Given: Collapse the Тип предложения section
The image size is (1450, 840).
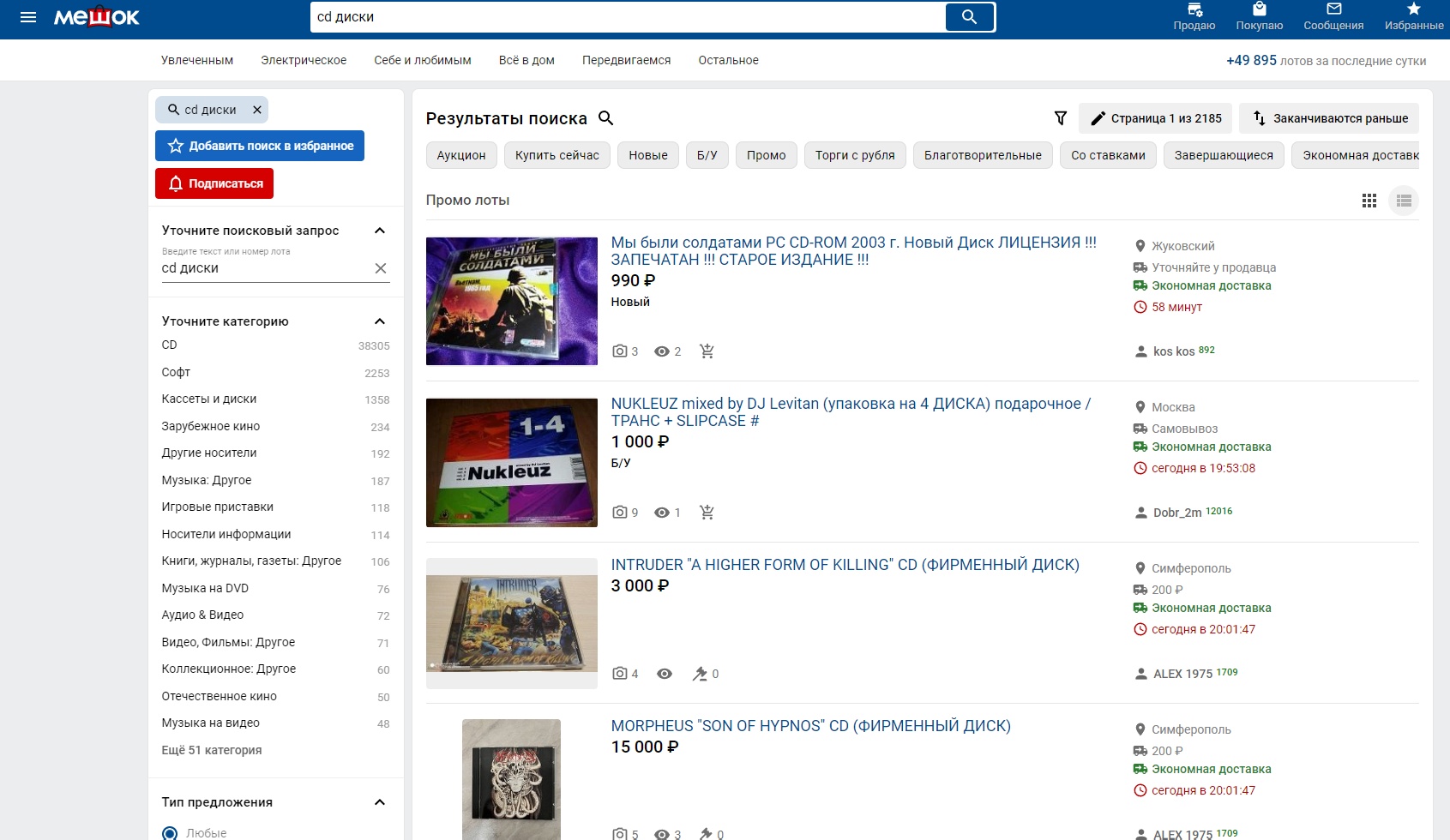Looking at the screenshot, I should point(380,802).
